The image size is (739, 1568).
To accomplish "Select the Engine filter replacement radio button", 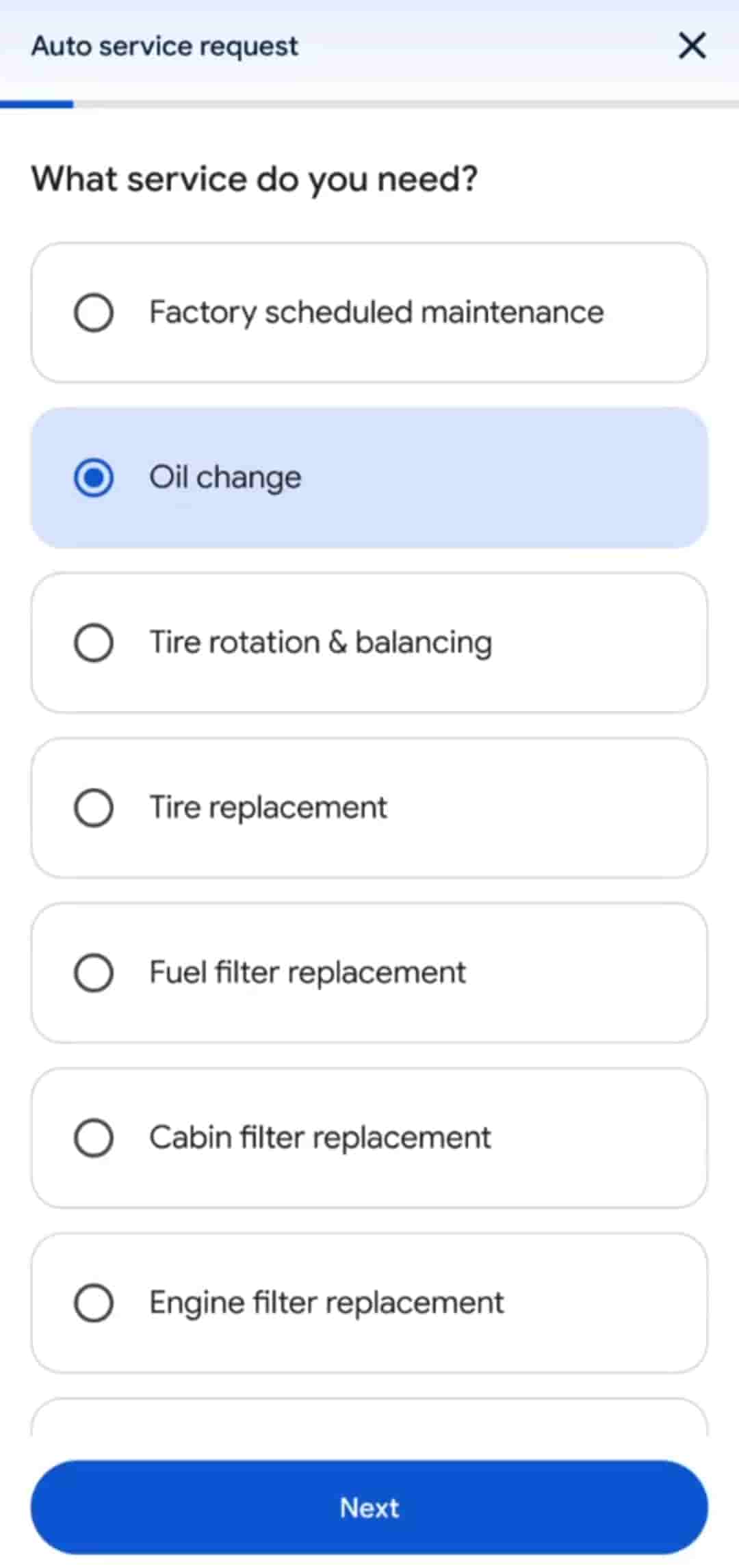I will tap(94, 1303).
